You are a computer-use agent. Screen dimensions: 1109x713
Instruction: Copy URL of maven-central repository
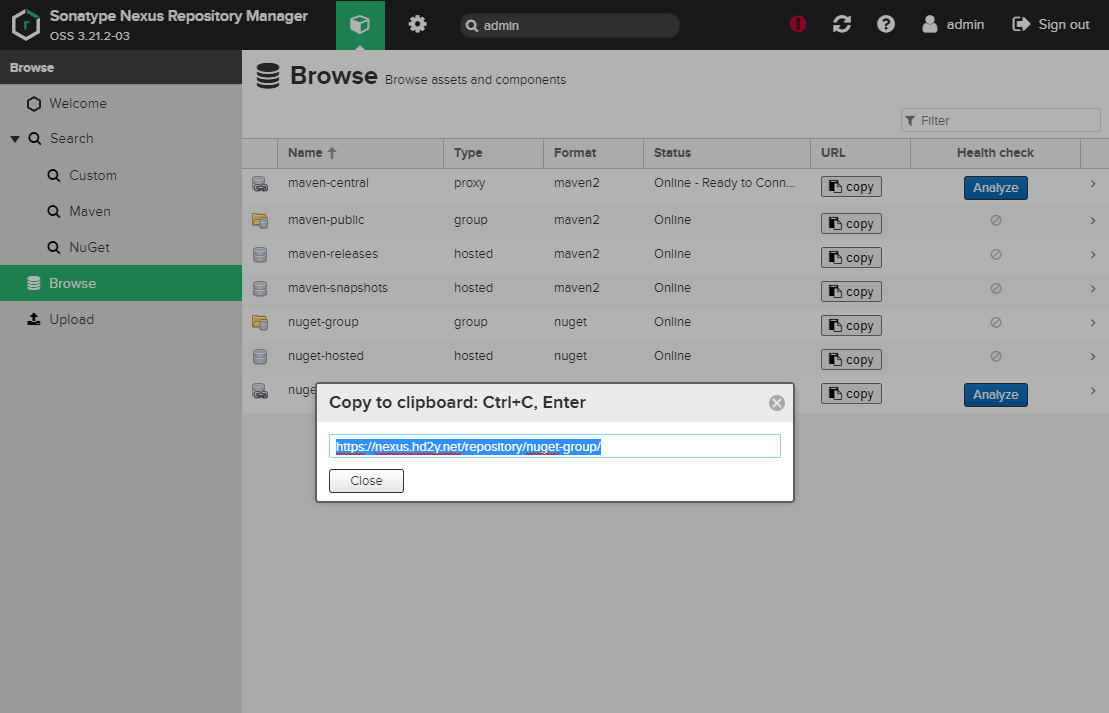tap(852, 187)
